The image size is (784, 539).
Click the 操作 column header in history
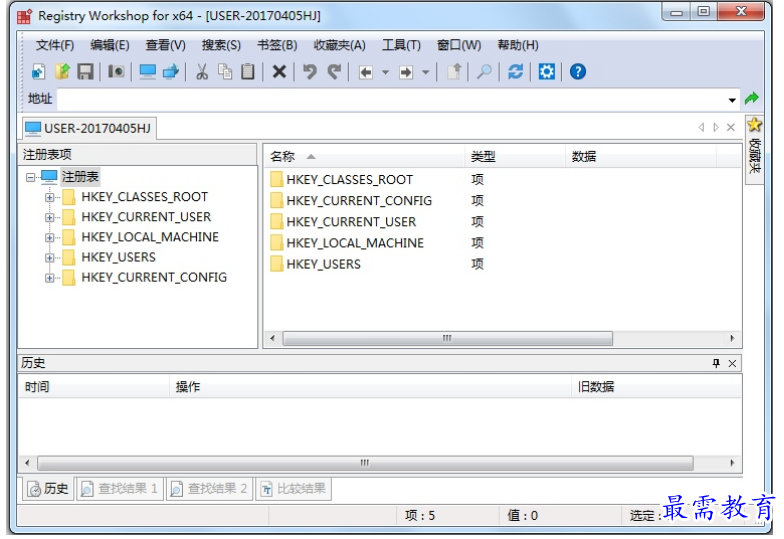(x=370, y=386)
